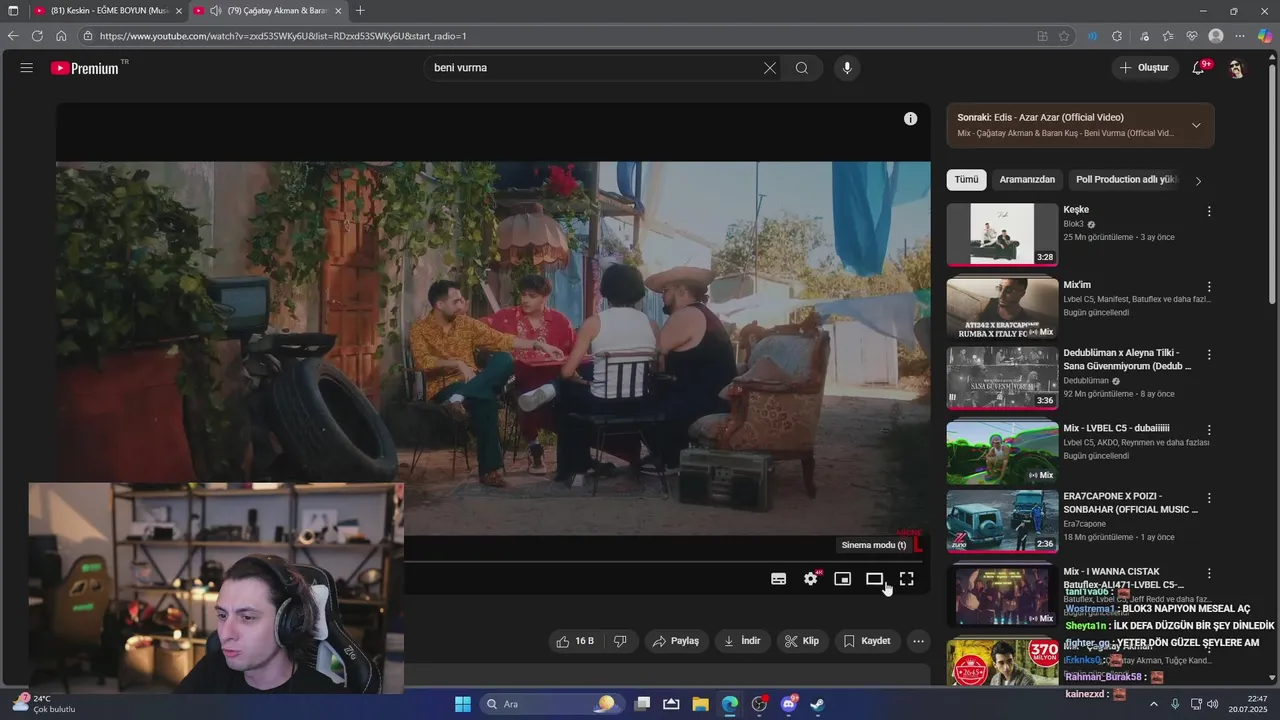Toggle subtitles on the video player
This screenshot has height=720, width=1280.
[x=778, y=579]
